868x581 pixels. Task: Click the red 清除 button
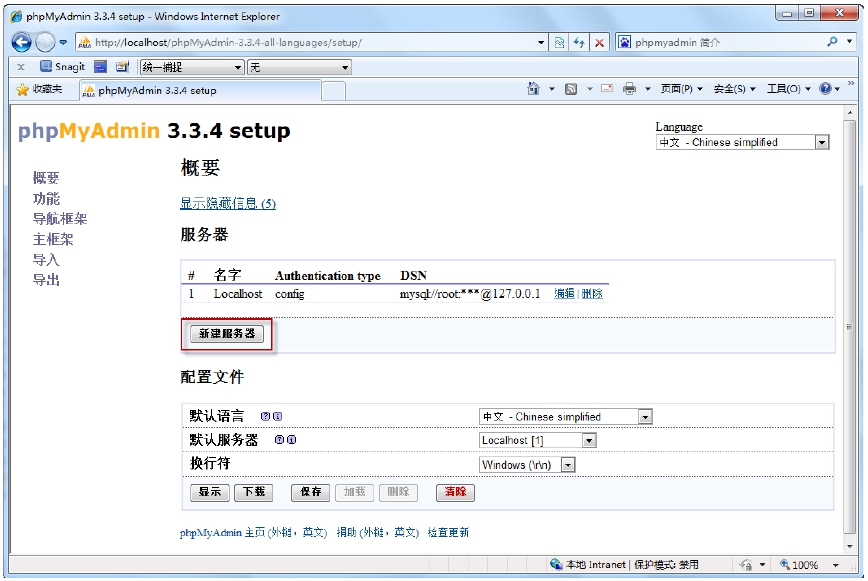(x=455, y=492)
